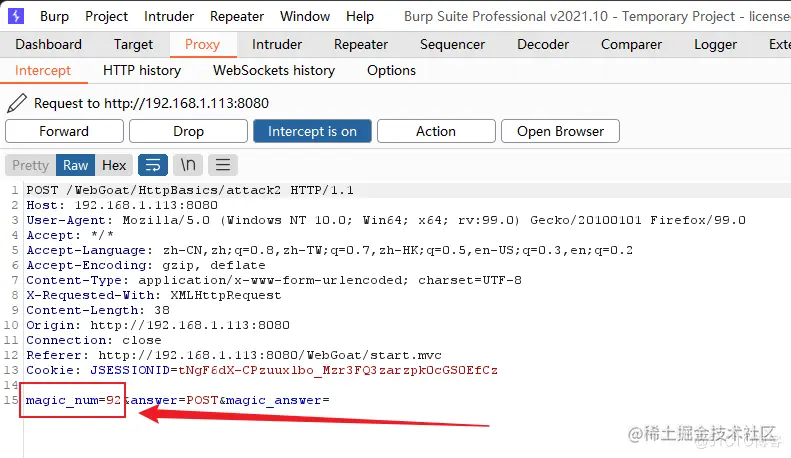
Task: Open the Burp menu
Action: pyautogui.click(x=54, y=16)
